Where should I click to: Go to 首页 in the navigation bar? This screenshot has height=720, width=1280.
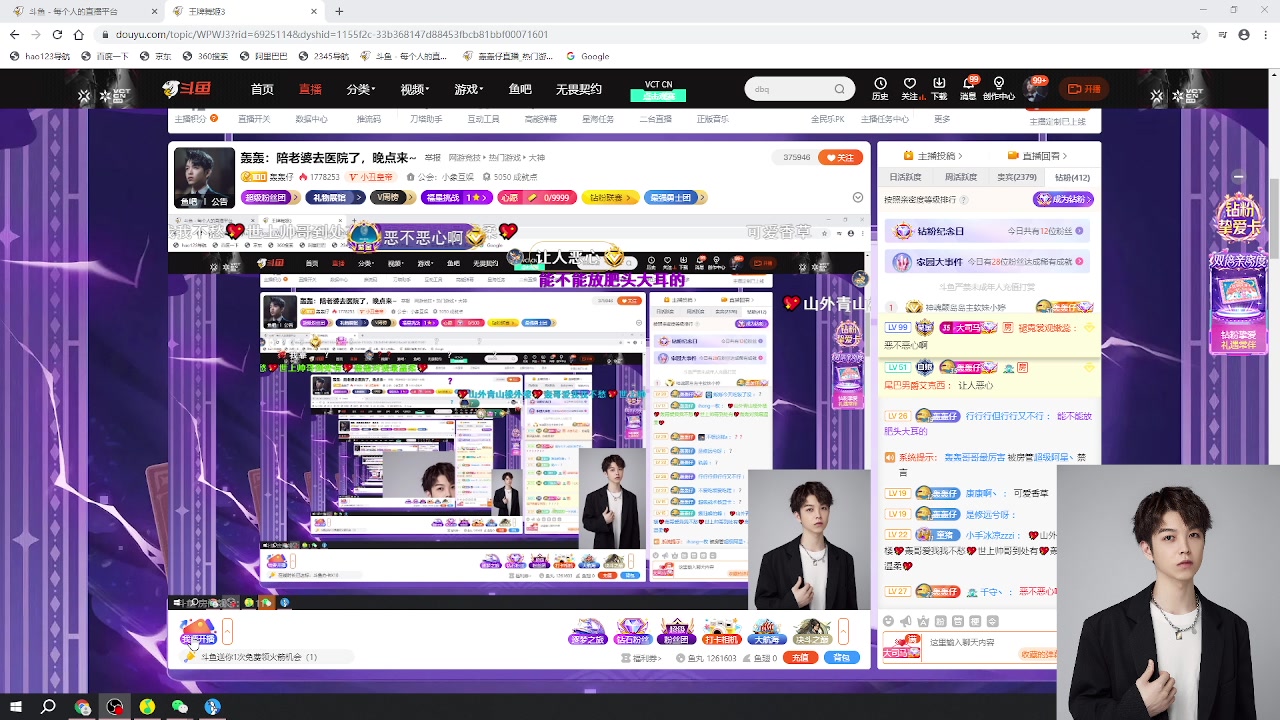(262, 89)
